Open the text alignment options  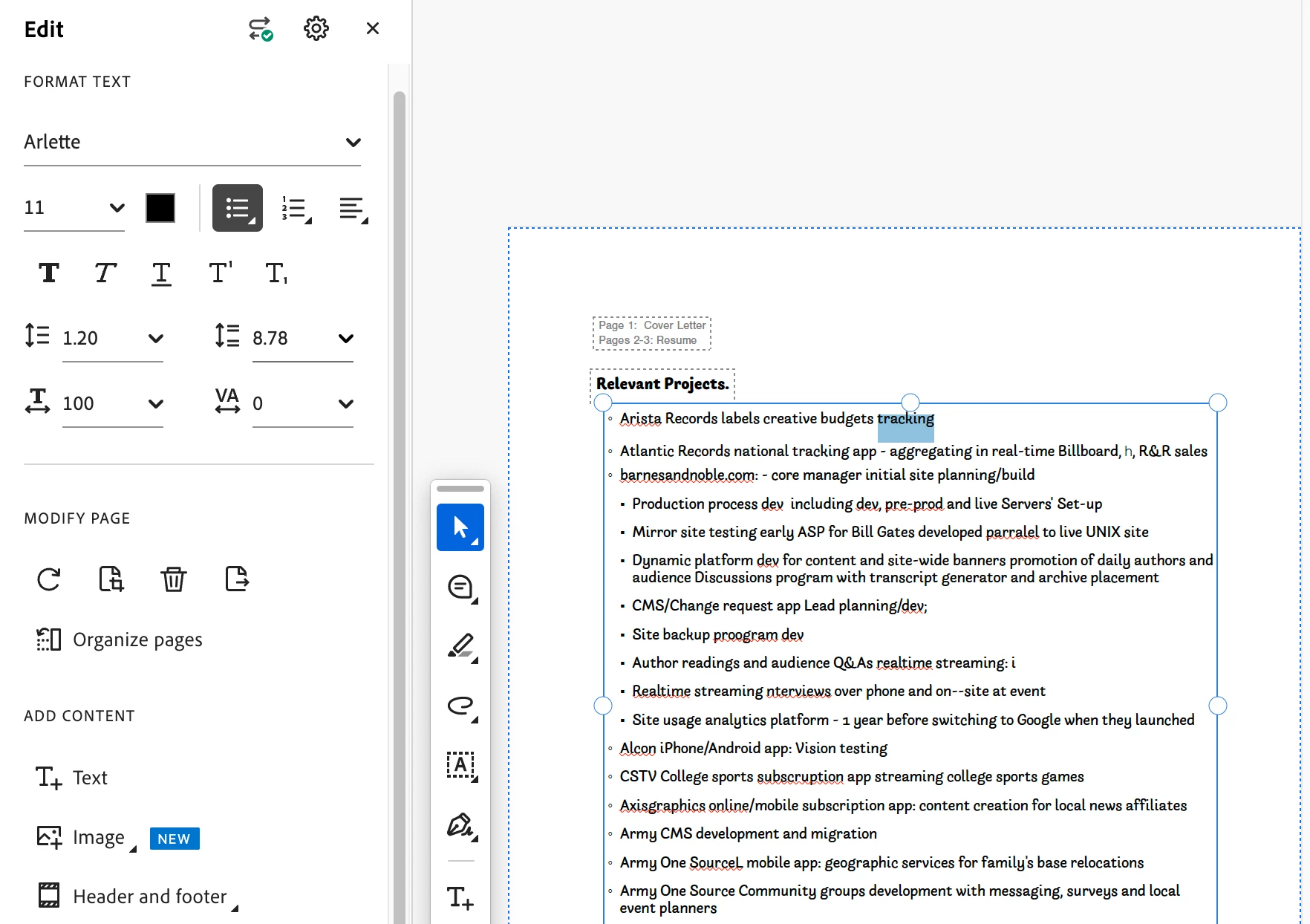coord(353,209)
